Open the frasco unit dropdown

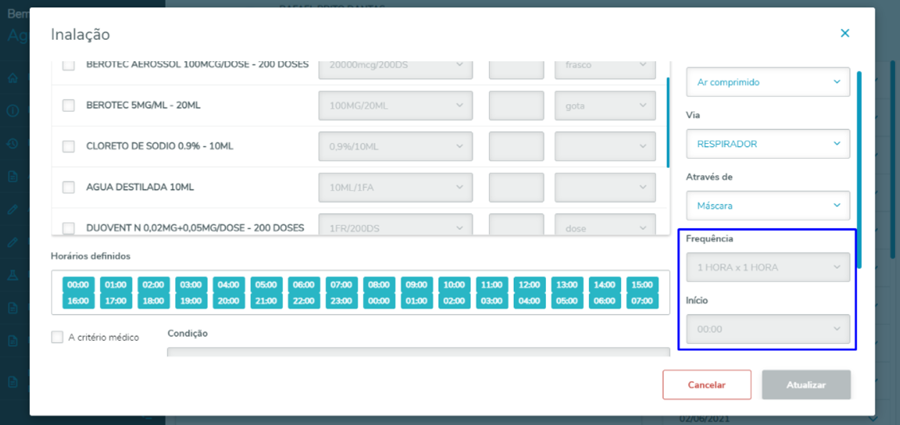click(x=605, y=70)
